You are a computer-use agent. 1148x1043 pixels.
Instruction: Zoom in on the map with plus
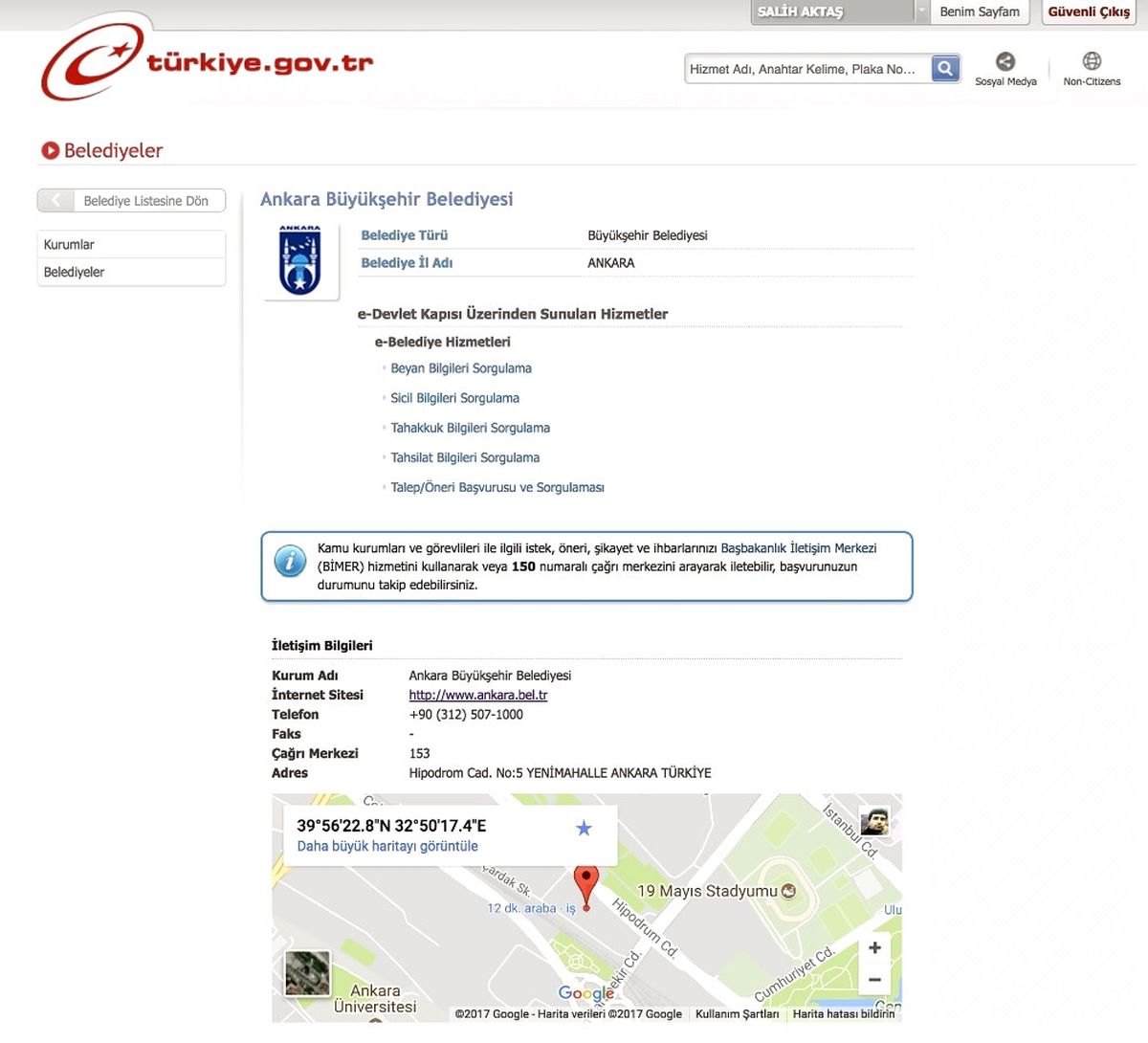(x=874, y=947)
